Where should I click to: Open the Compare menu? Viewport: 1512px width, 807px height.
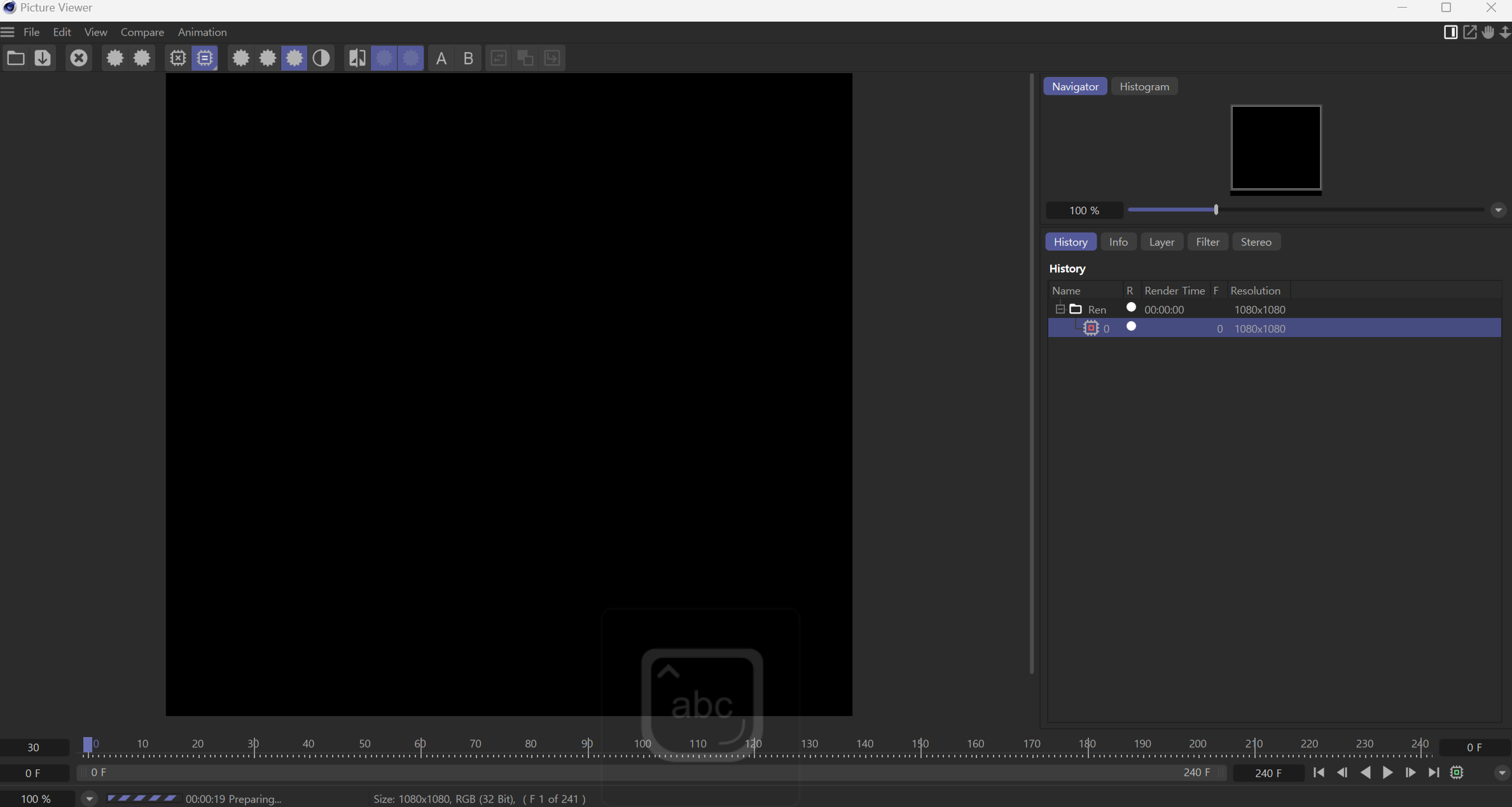pyautogui.click(x=142, y=32)
